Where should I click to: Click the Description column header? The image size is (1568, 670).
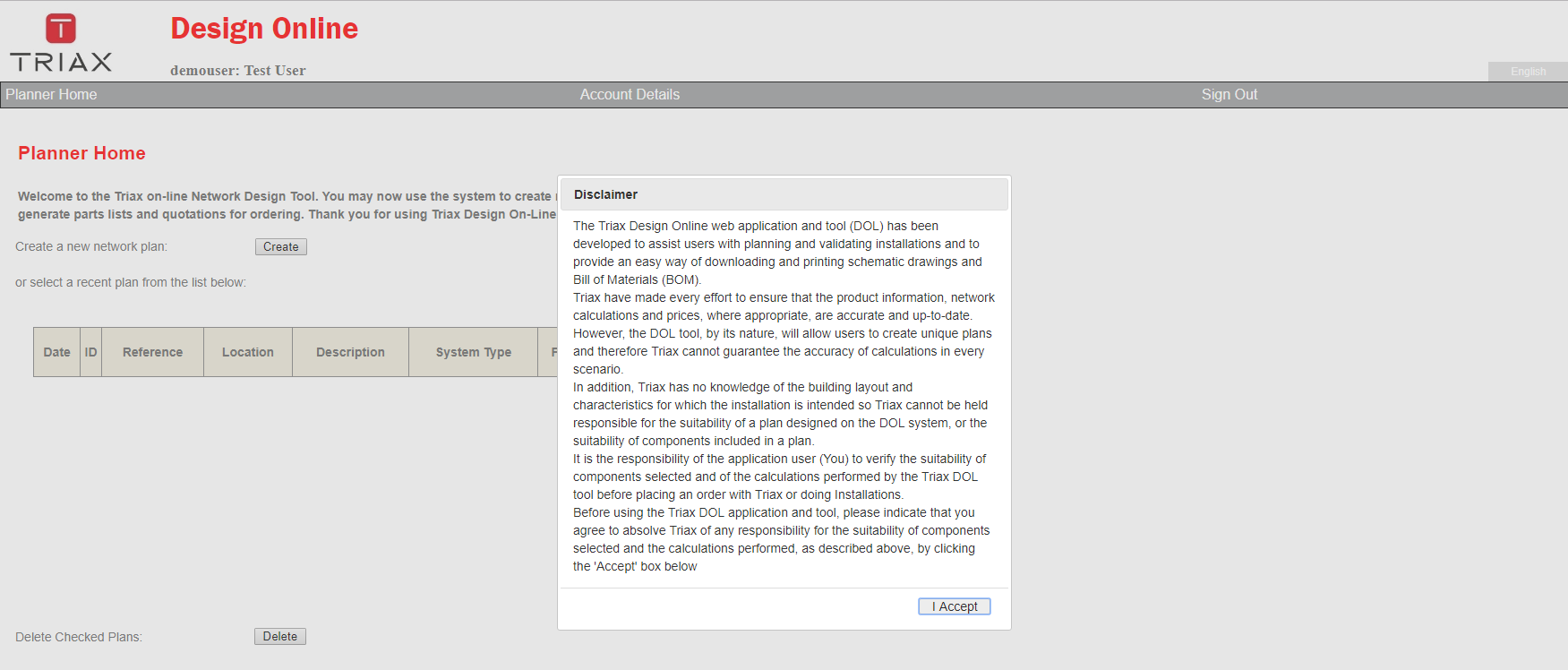click(x=350, y=352)
